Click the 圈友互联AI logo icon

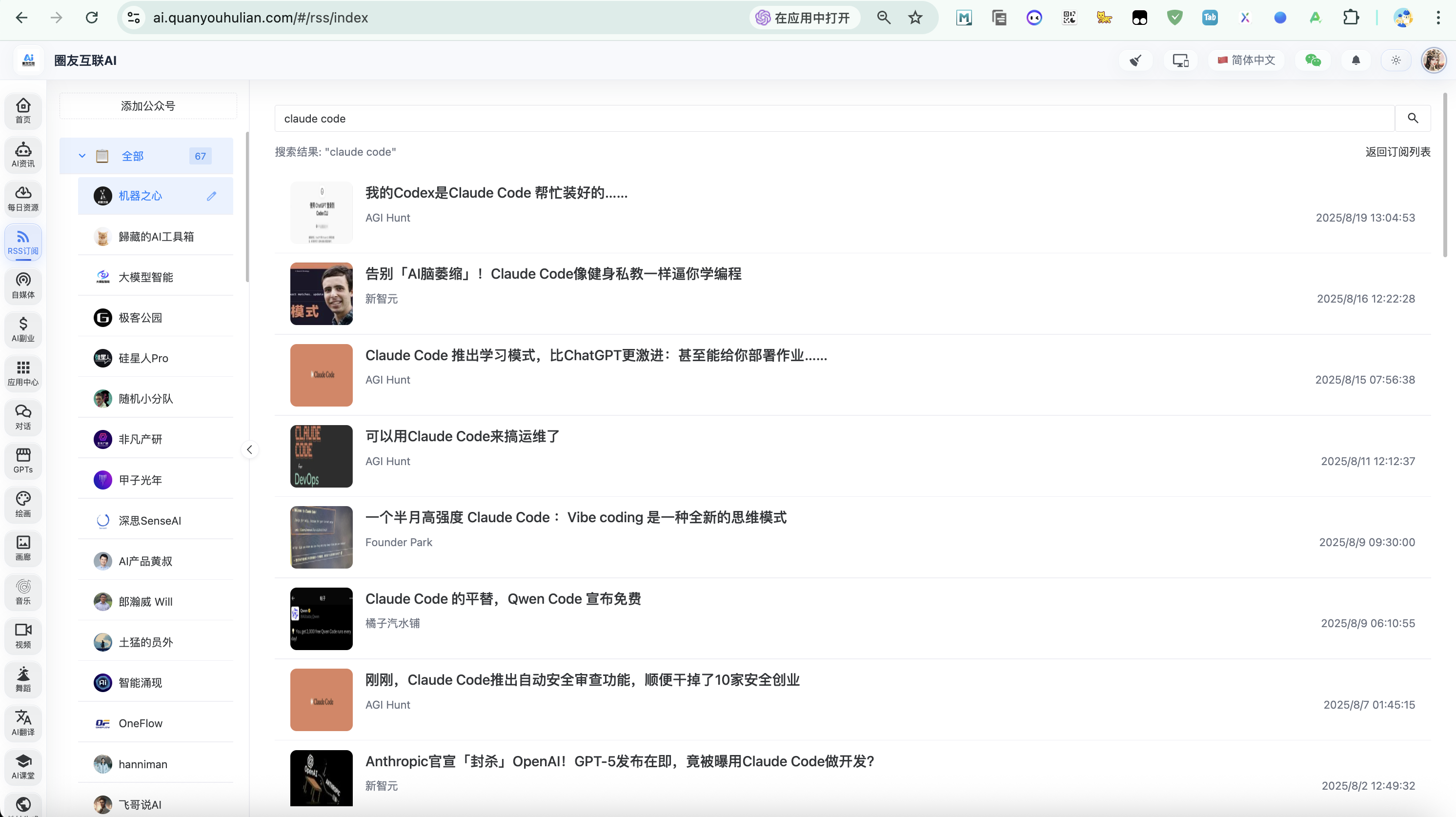(28, 60)
